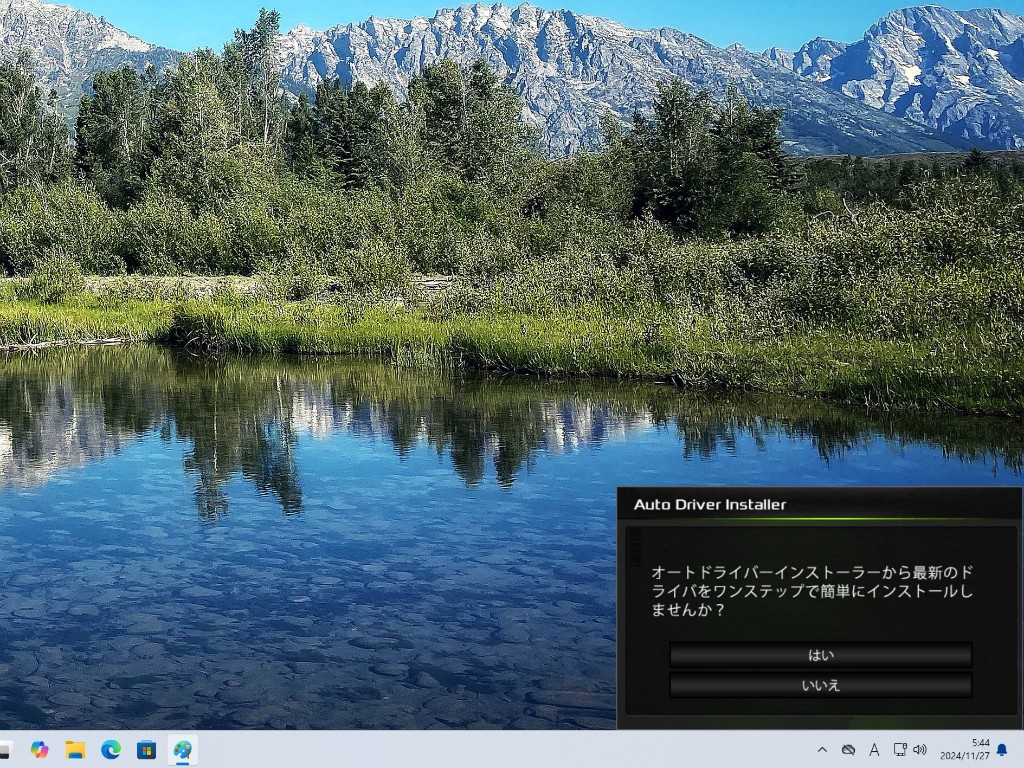Open notifications with the bell icon
This screenshot has height=768, width=1024.
tap(1002, 749)
